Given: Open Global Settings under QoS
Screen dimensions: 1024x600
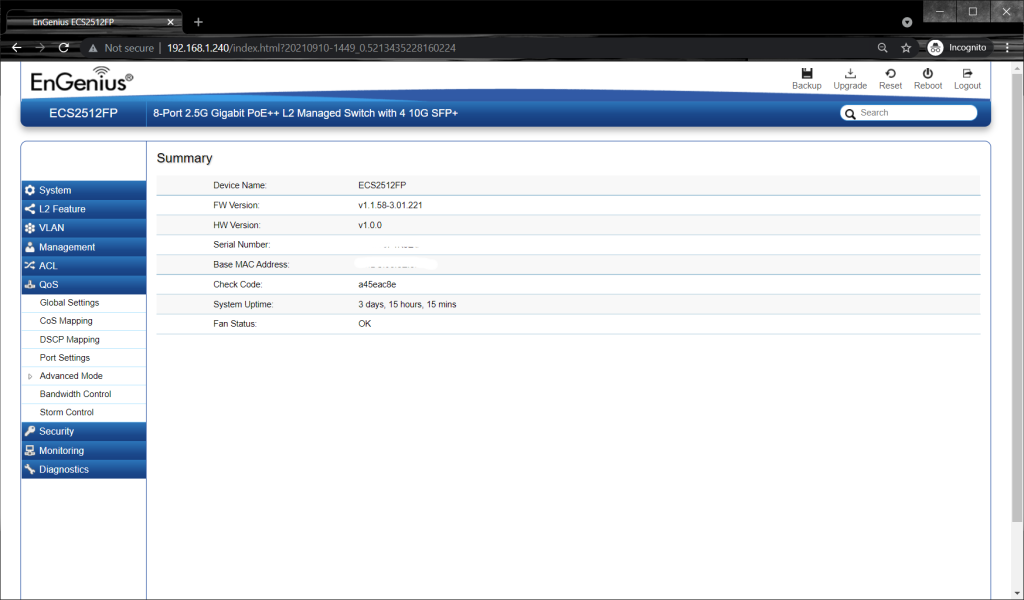Looking at the screenshot, I should [69, 303].
